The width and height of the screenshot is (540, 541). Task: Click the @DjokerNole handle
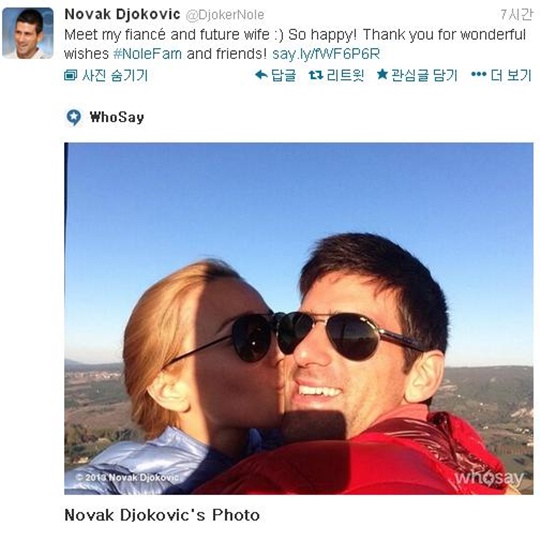pos(225,15)
